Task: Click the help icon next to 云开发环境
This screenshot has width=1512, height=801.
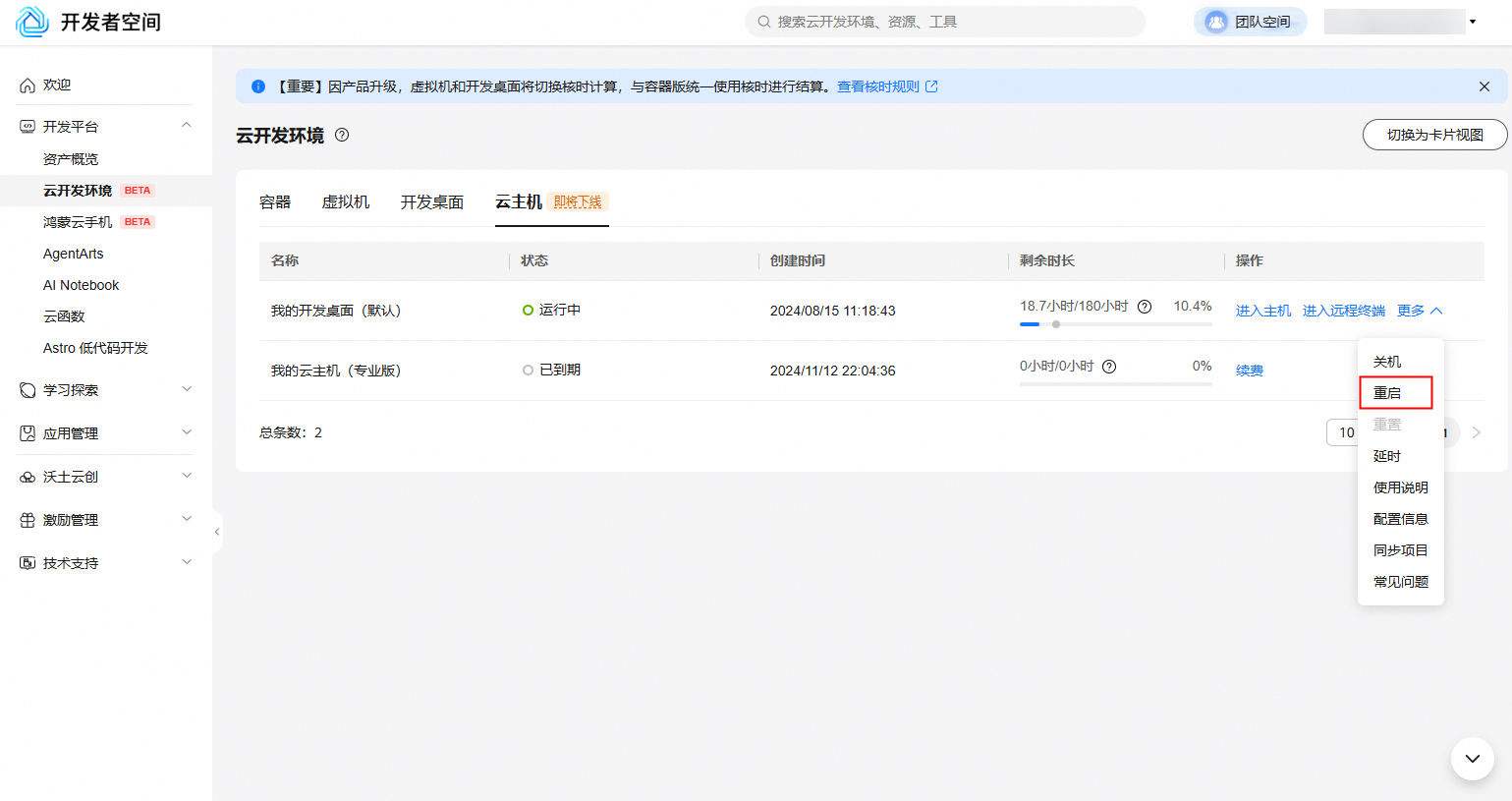Action: [342, 135]
